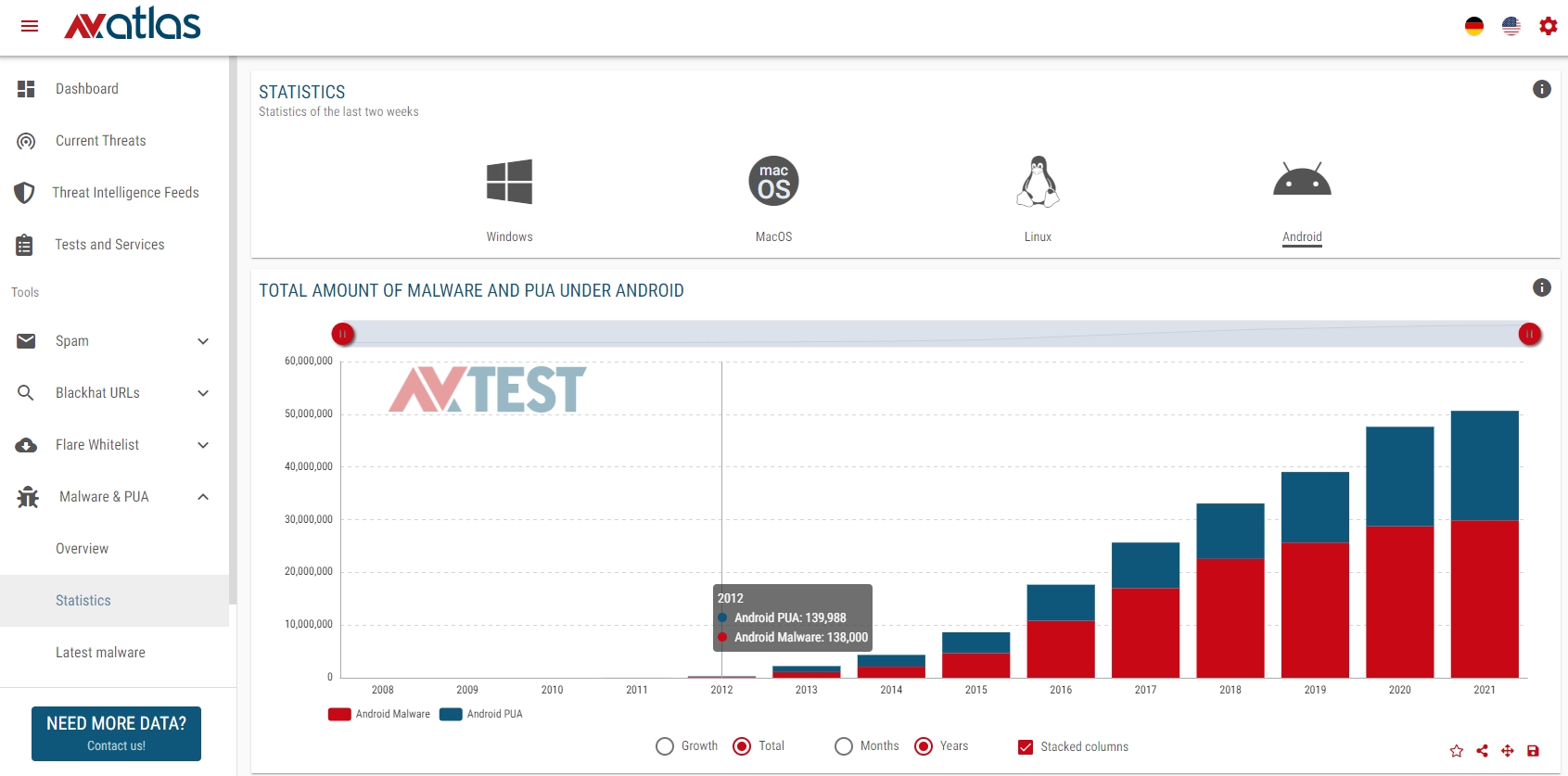Click the star favorite icon below chart
Screen dimensions: 1568x776
(1456, 751)
